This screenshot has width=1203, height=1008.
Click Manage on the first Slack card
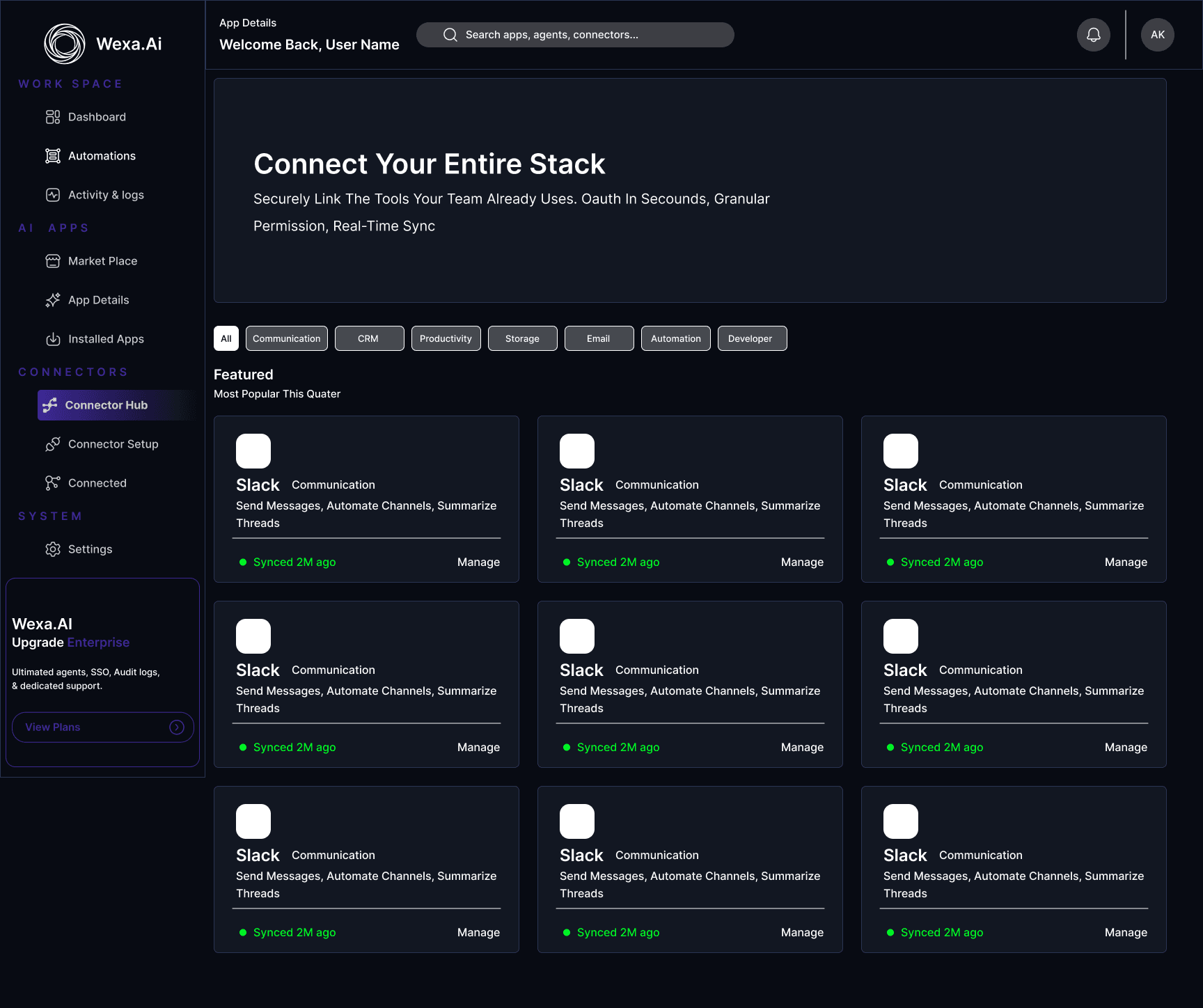coord(478,562)
